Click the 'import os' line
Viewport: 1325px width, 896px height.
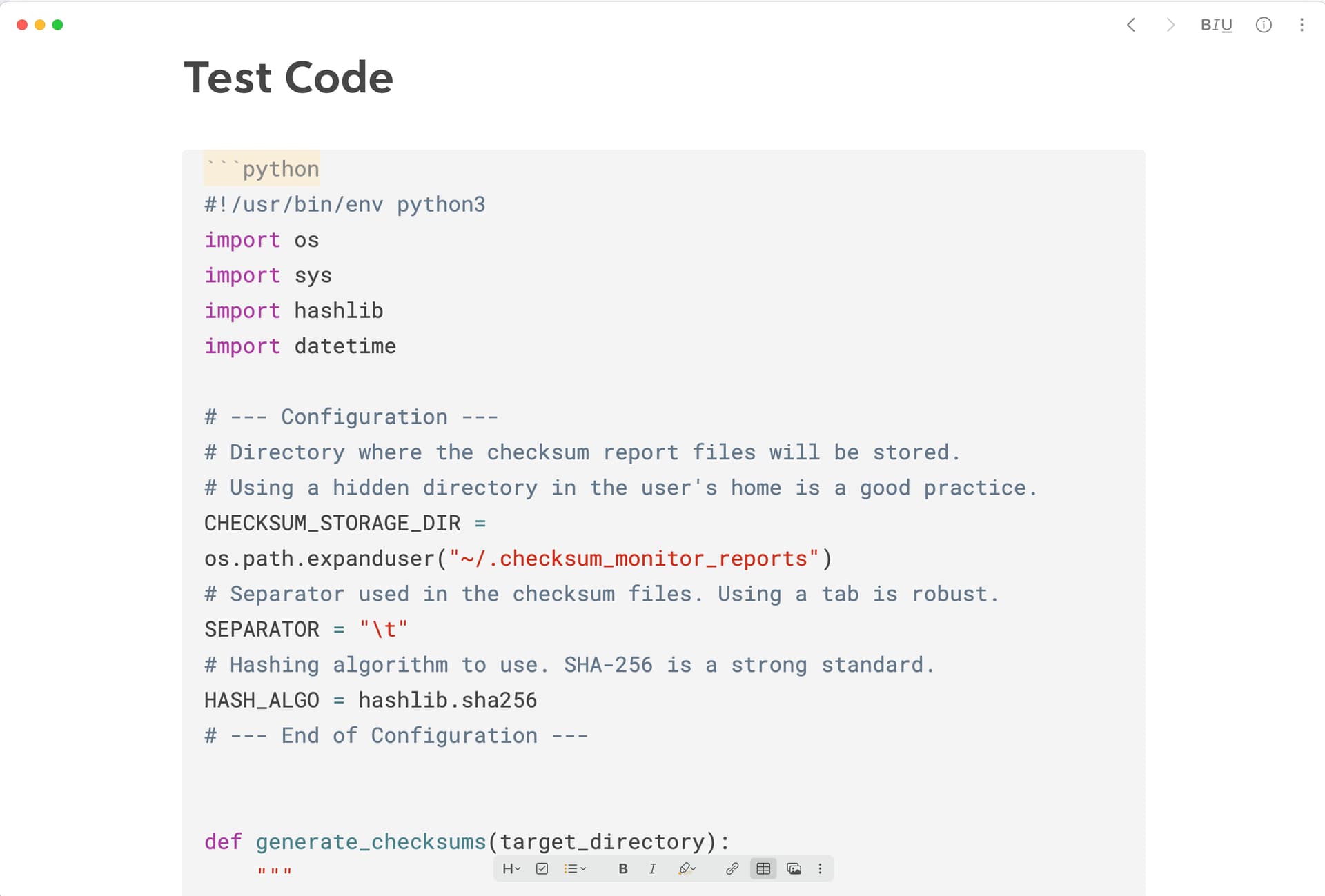(x=262, y=240)
